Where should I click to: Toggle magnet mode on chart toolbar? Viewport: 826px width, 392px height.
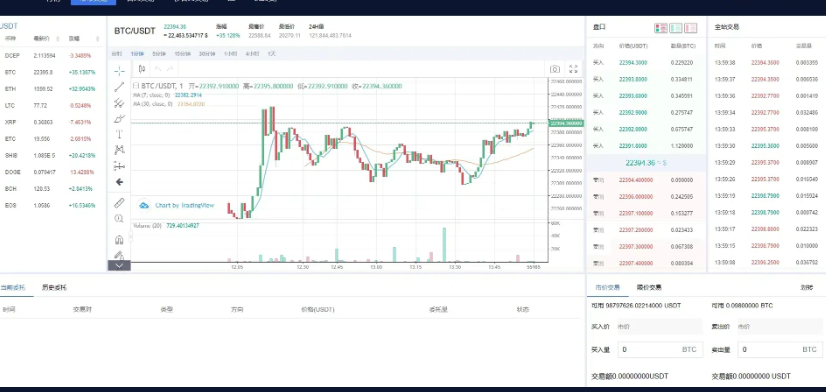(120, 240)
